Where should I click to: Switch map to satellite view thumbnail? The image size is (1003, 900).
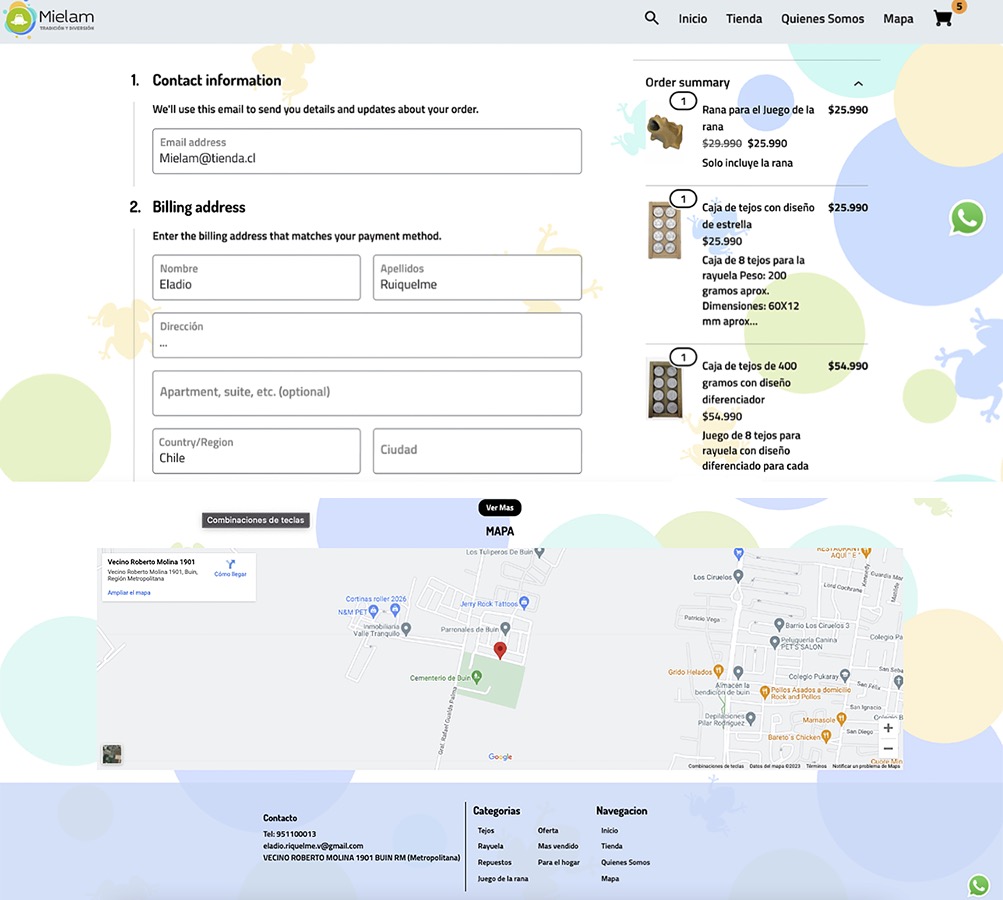[112, 754]
